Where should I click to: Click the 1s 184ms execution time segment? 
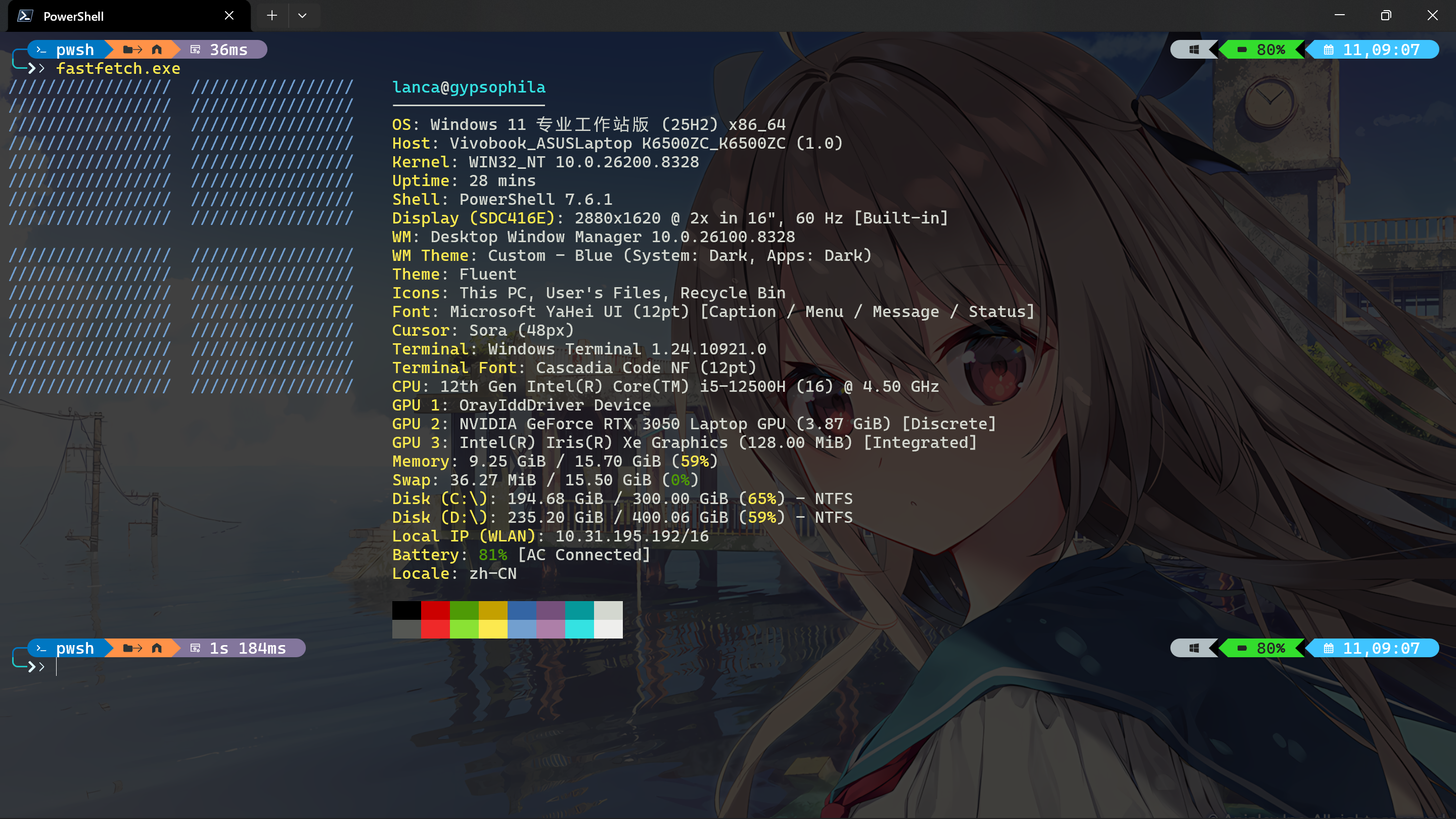pyautogui.click(x=240, y=648)
